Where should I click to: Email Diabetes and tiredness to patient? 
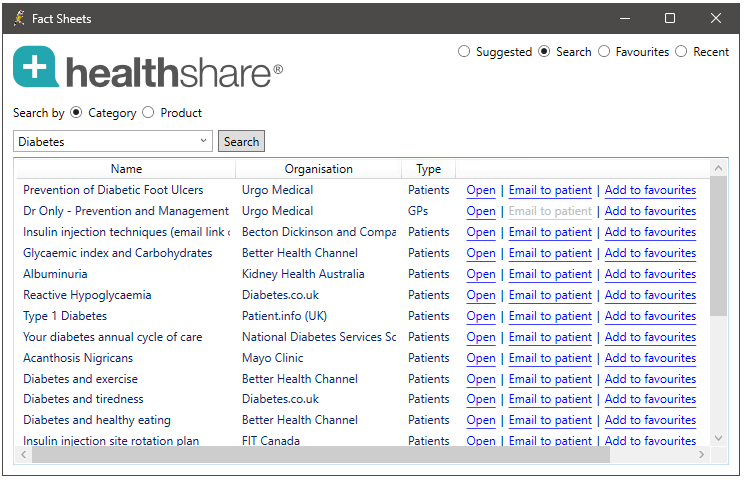[x=550, y=399]
